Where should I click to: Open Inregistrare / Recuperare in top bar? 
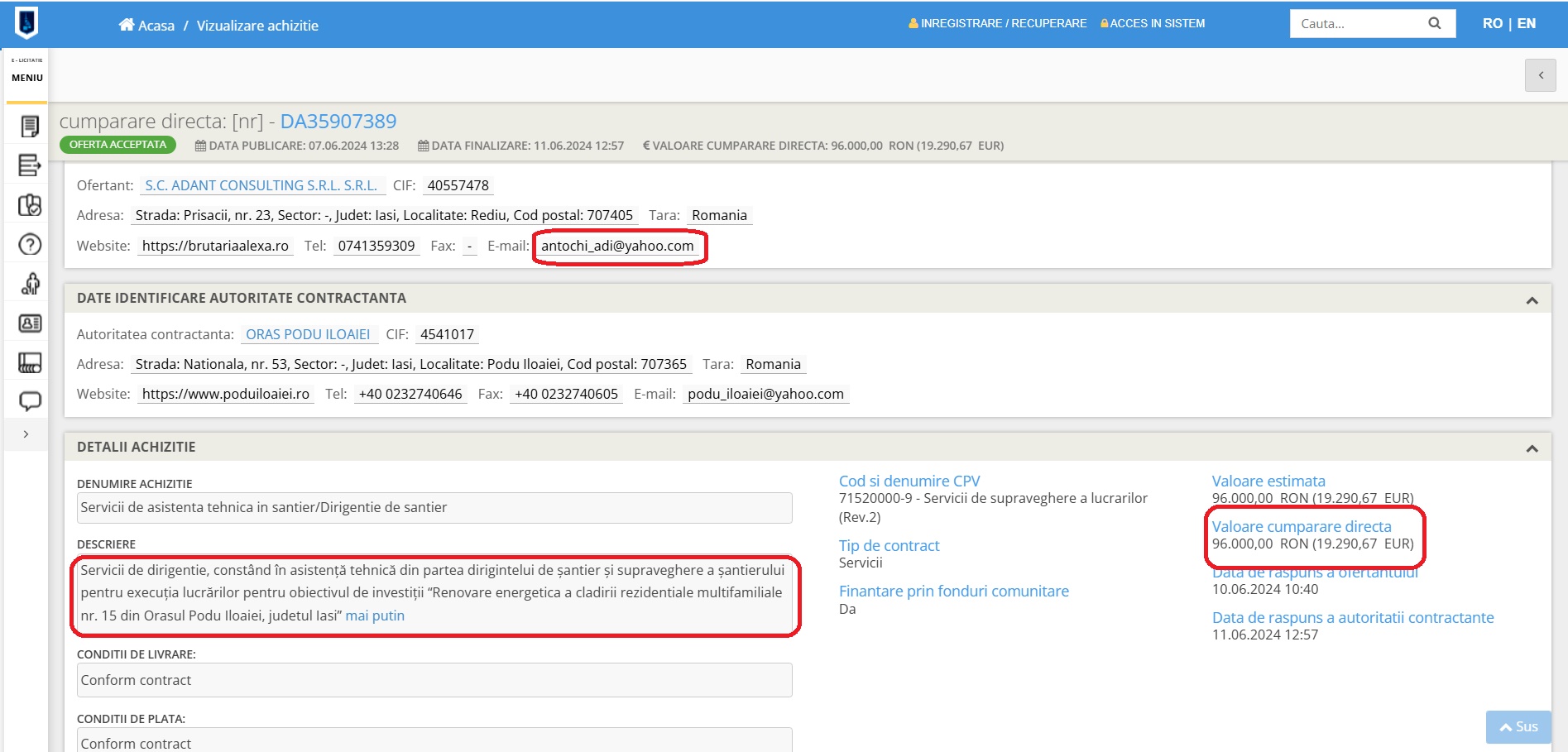pos(998,24)
